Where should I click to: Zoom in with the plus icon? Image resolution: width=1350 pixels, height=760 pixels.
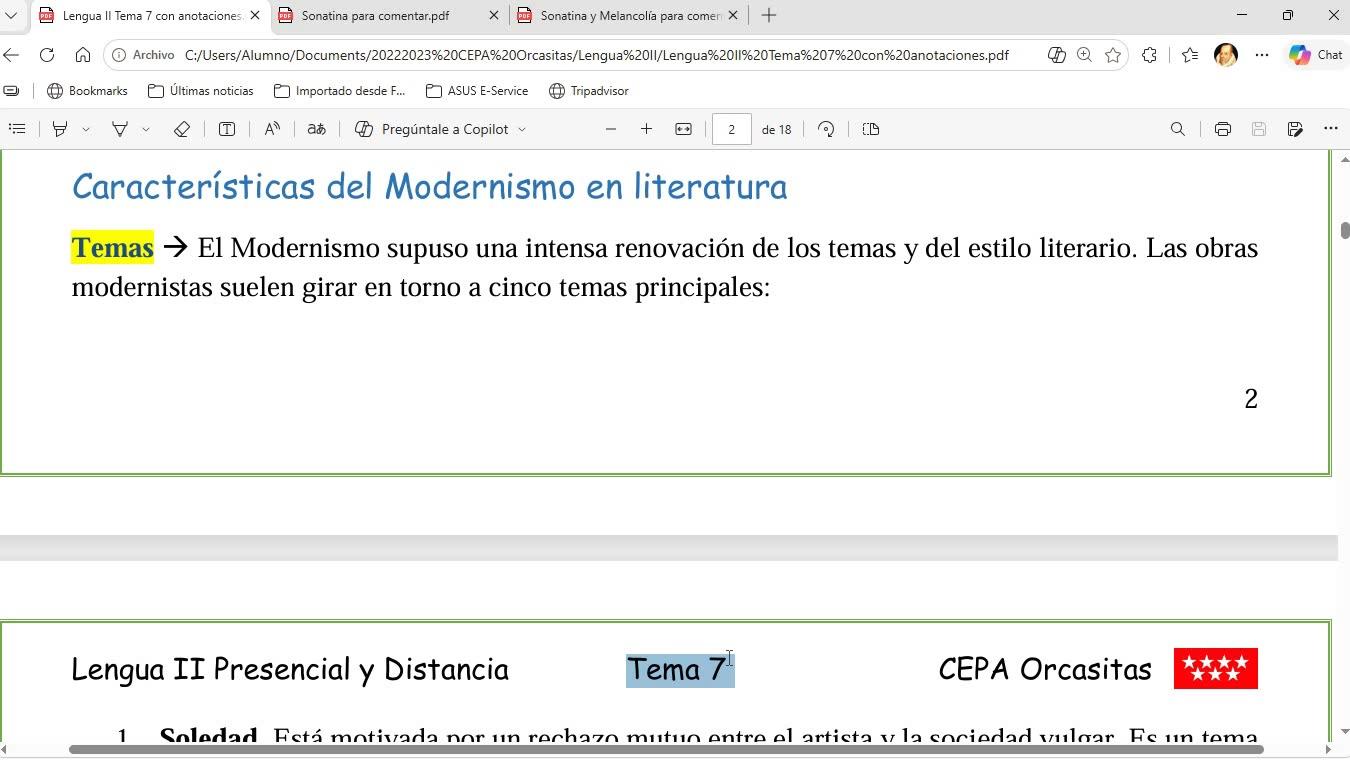pyautogui.click(x=646, y=129)
